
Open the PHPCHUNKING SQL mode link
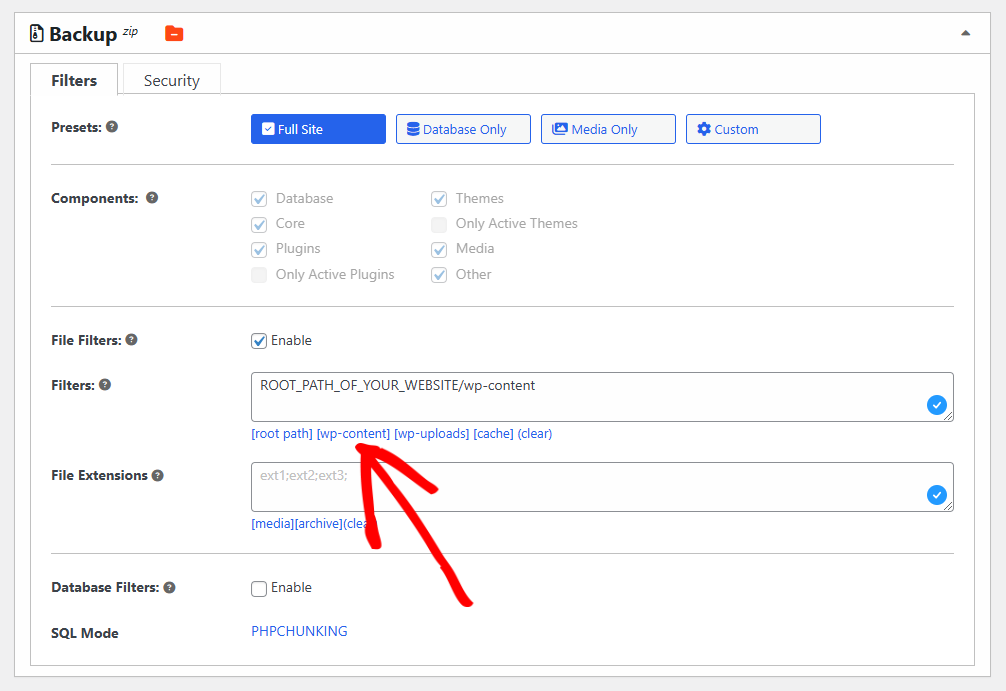pyautogui.click(x=299, y=631)
